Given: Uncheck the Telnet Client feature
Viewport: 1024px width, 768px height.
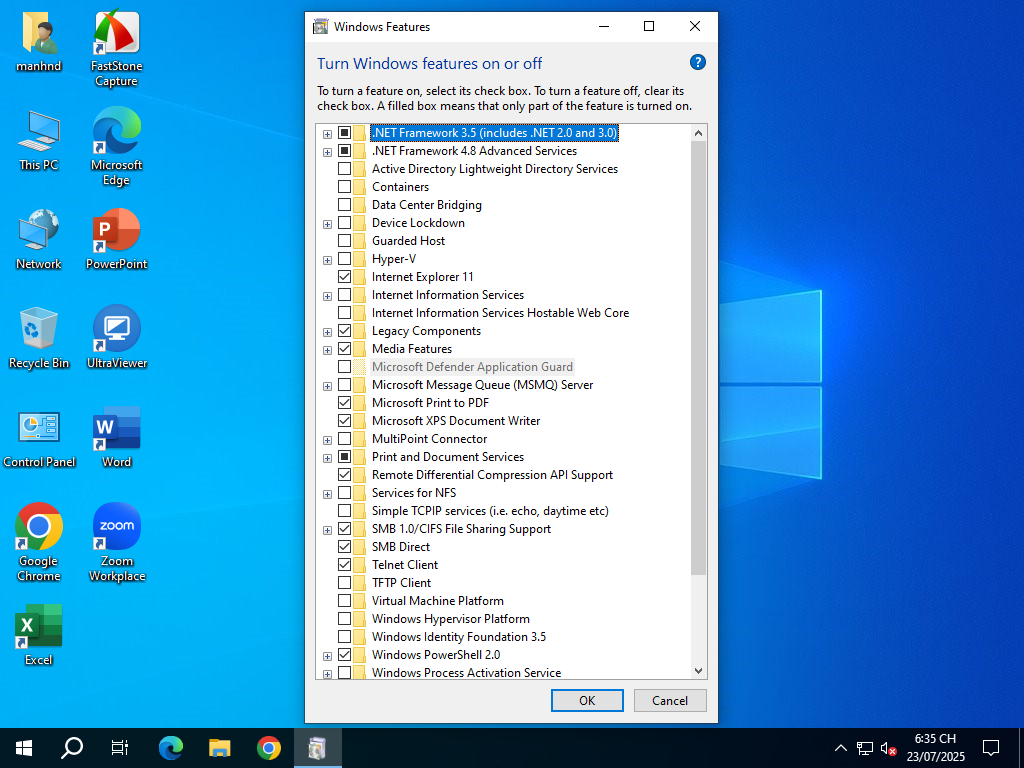Looking at the screenshot, I should [345, 565].
